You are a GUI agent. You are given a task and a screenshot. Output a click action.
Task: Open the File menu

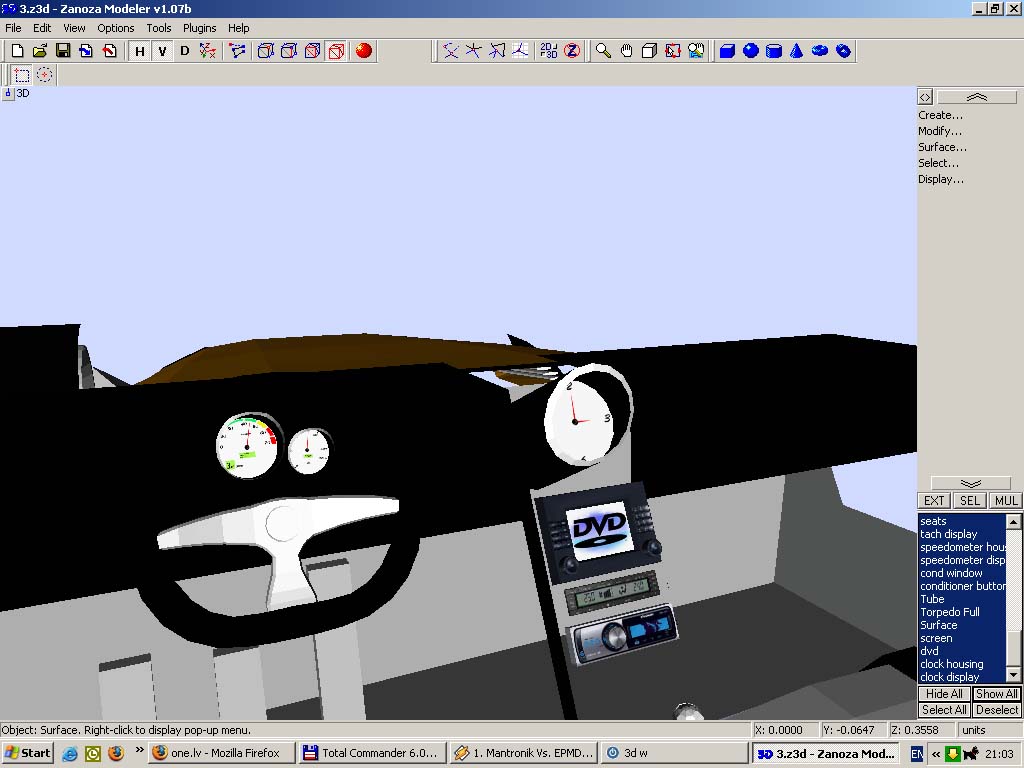click(x=13, y=28)
